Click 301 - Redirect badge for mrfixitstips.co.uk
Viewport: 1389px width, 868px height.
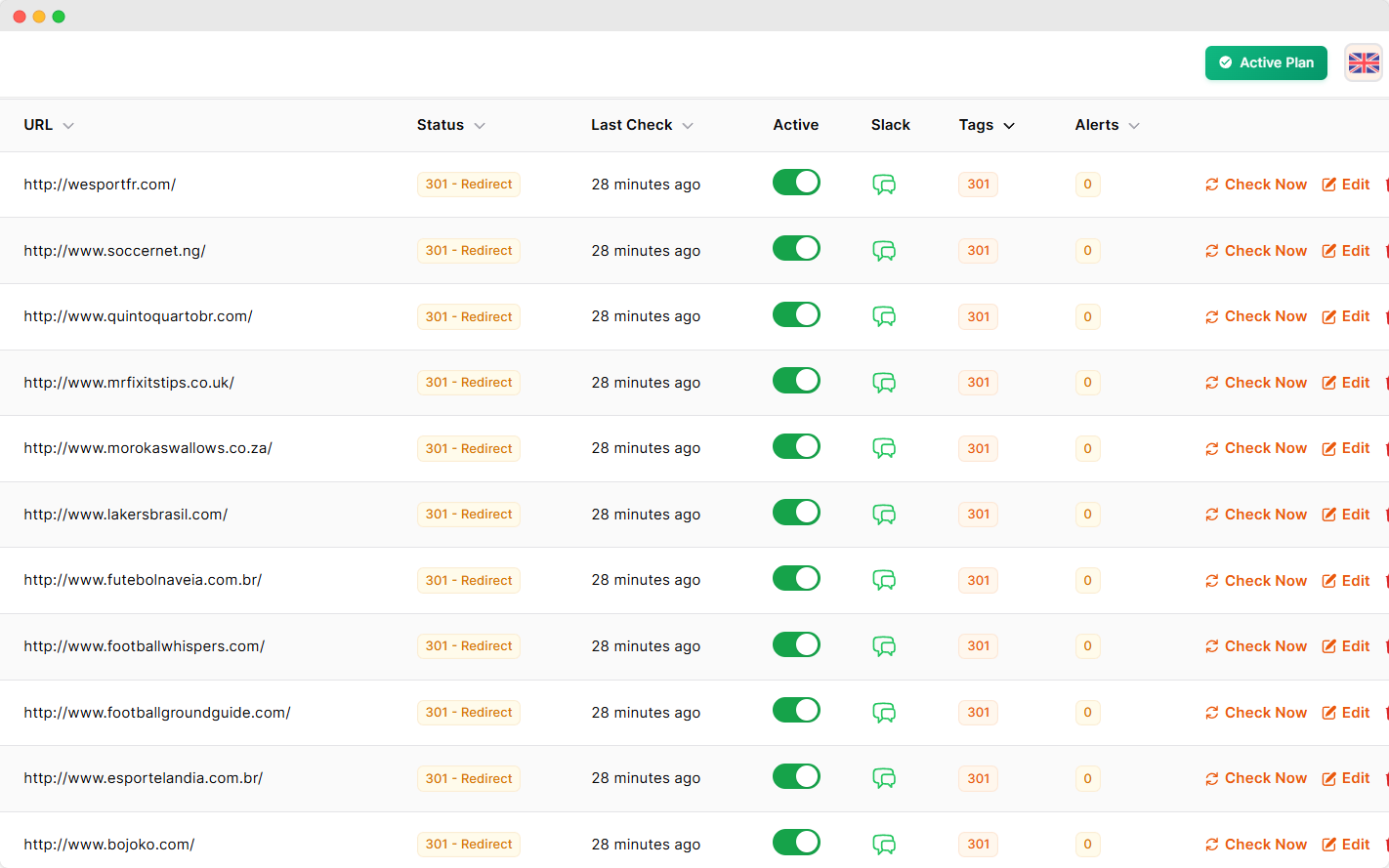(x=469, y=383)
